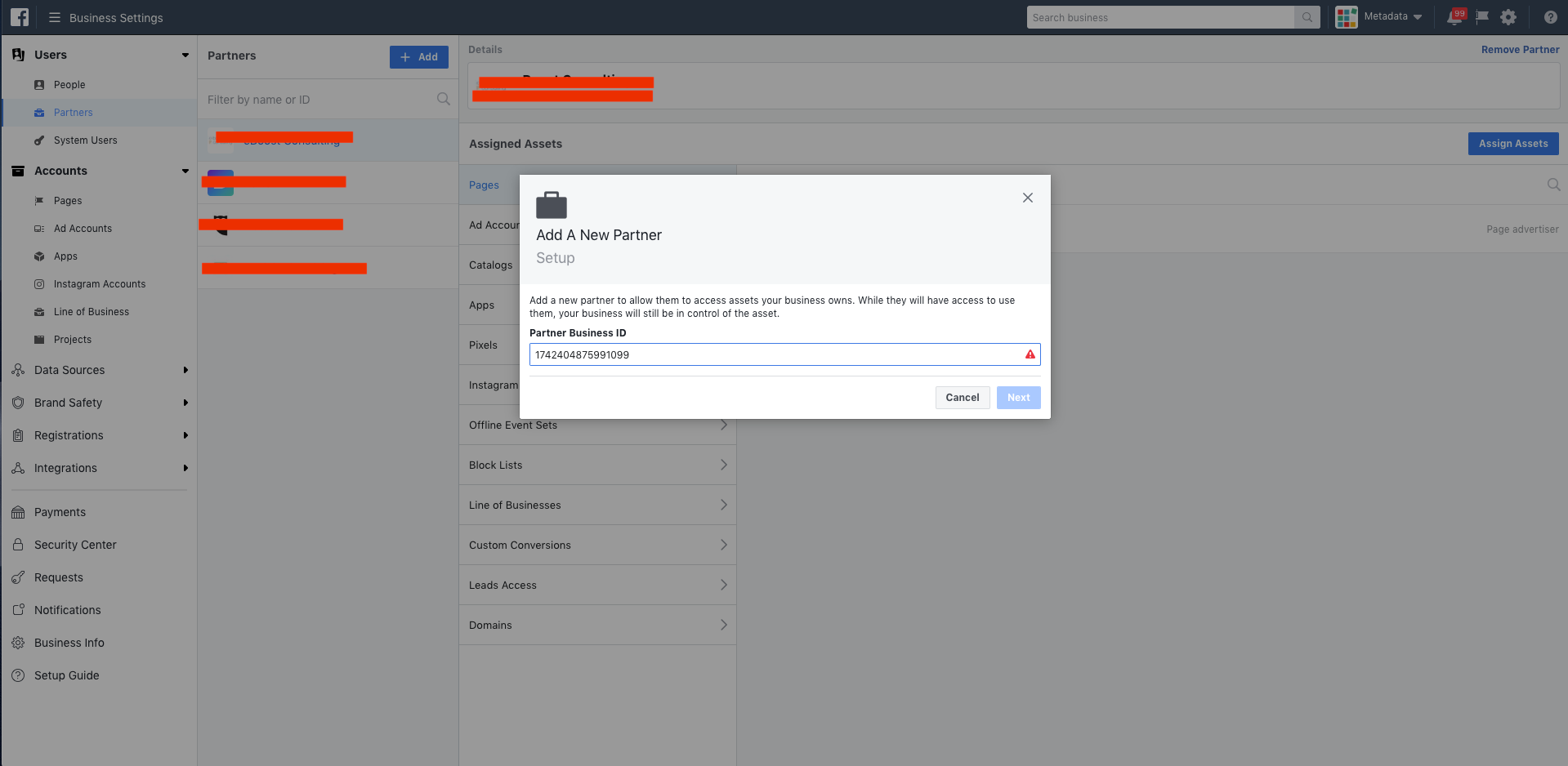Expand the Data Sources section
Image resolution: width=1568 pixels, height=766 pixels.
pyautogui.click(x=185, y=370)
